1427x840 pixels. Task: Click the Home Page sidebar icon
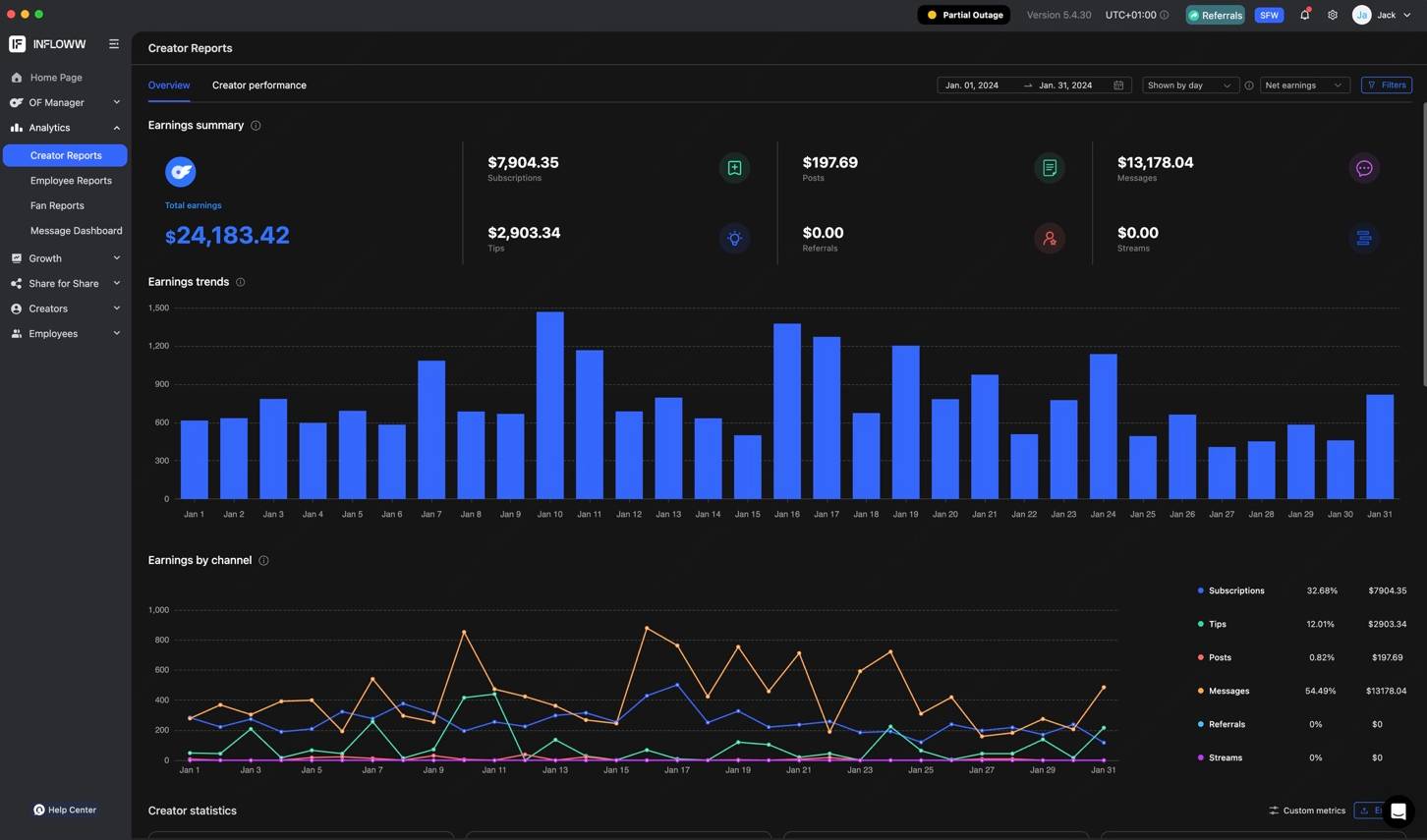click(x=17, y=78)
